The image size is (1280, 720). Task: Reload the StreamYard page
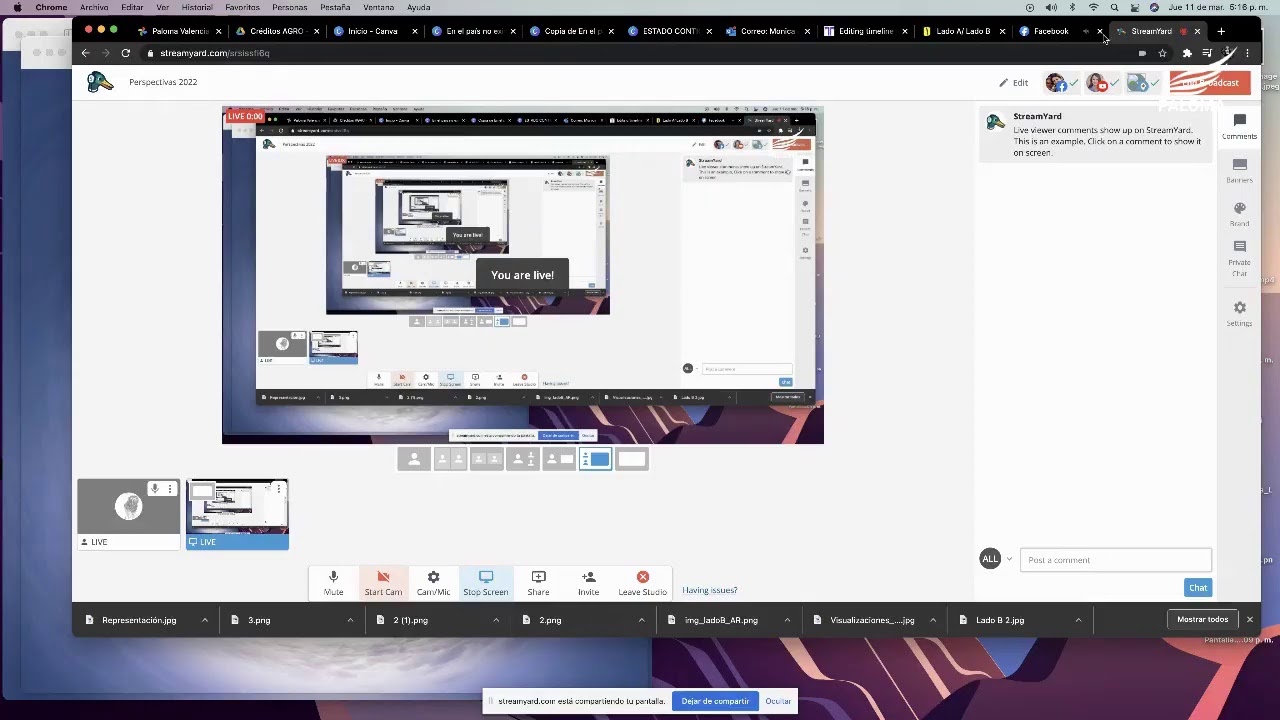point(126,53)
